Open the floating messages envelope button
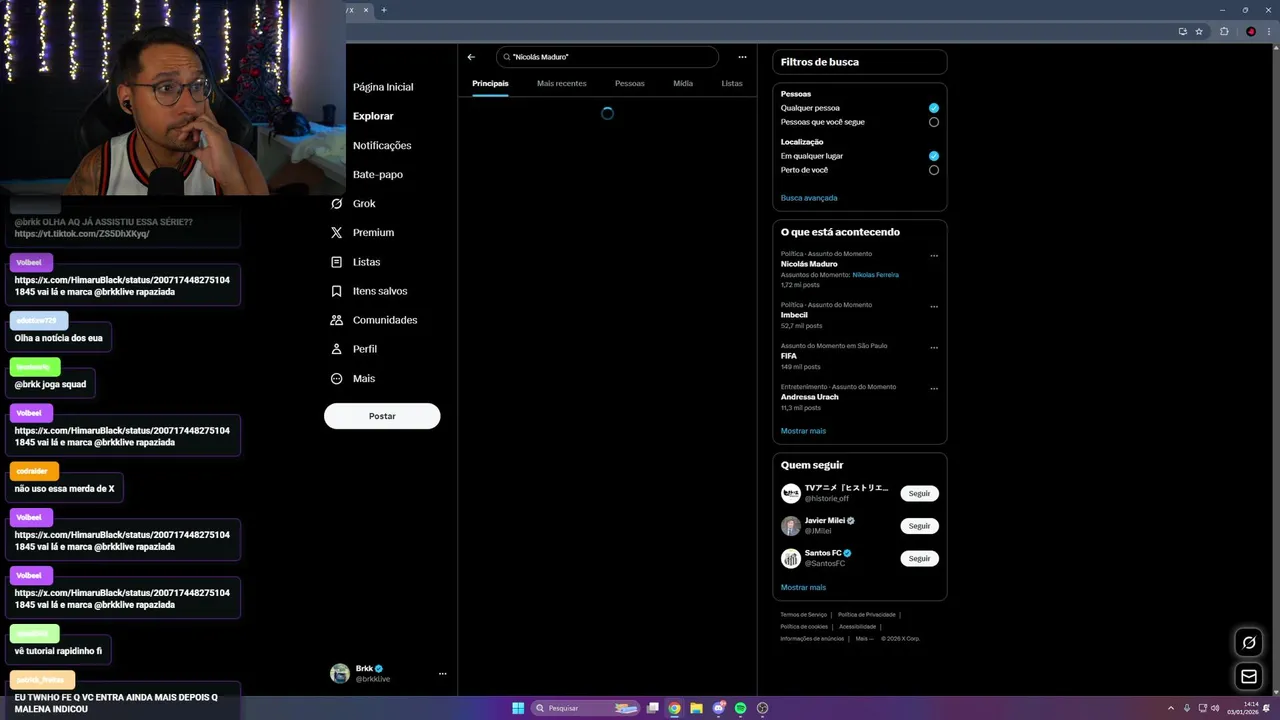 point(1248,677)
